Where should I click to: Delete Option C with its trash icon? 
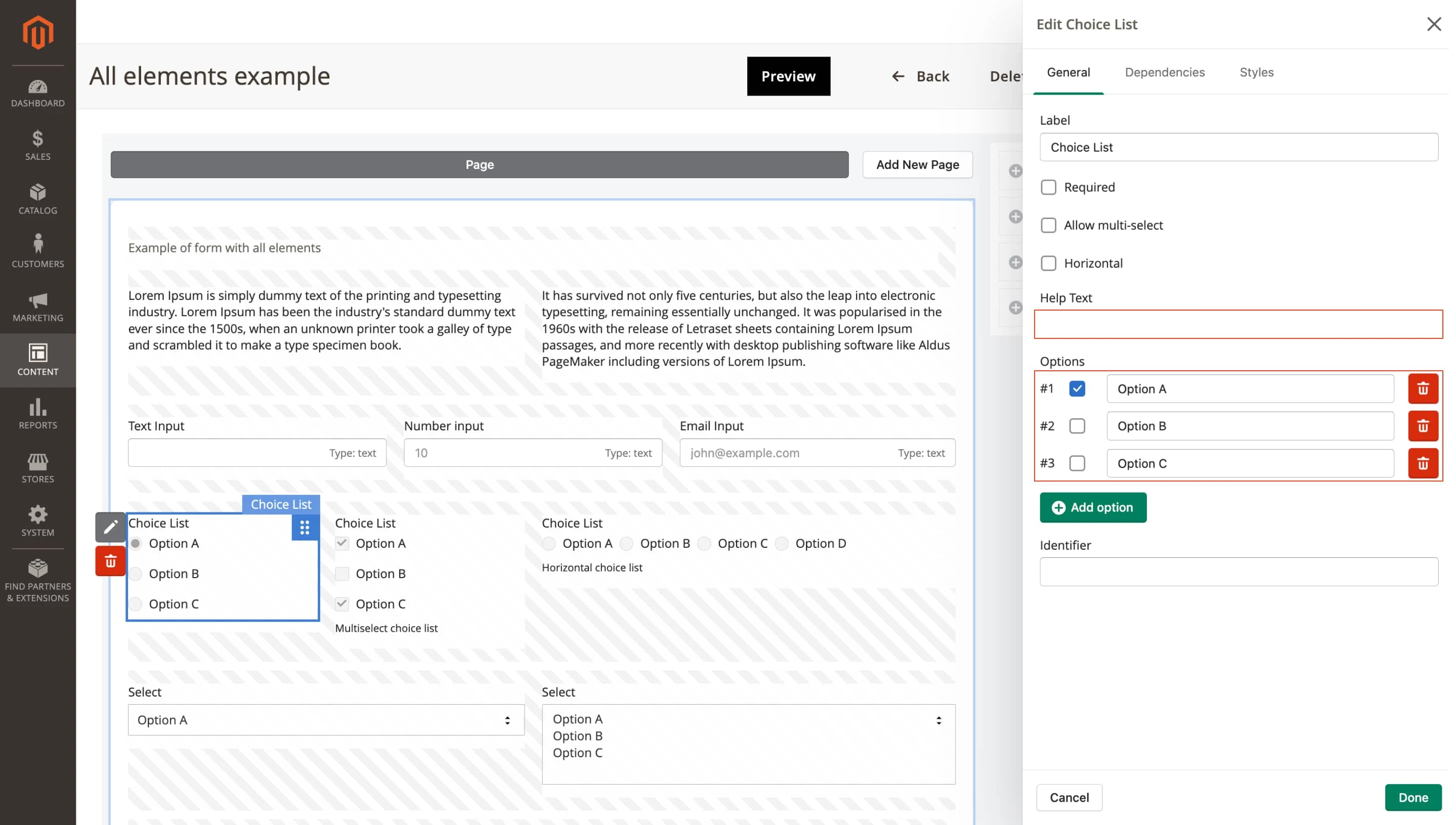[1423, 463]
